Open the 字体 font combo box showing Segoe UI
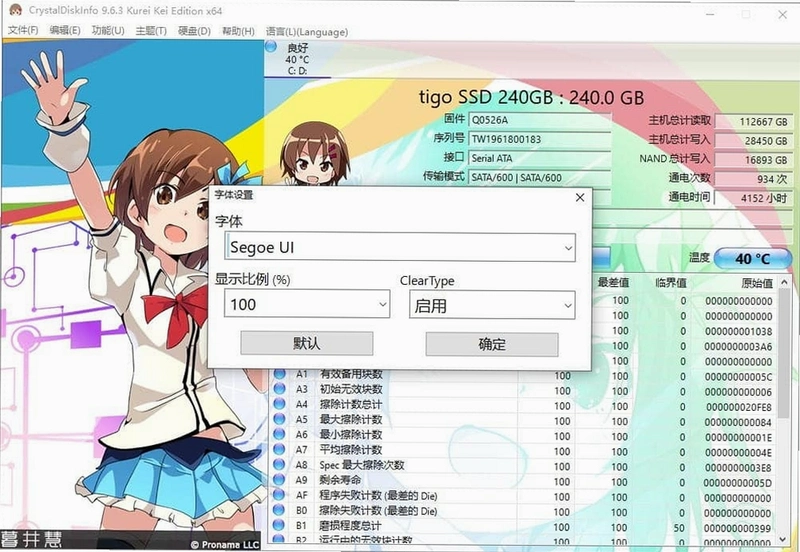This screenshot has height=552, width=800. 400,247
